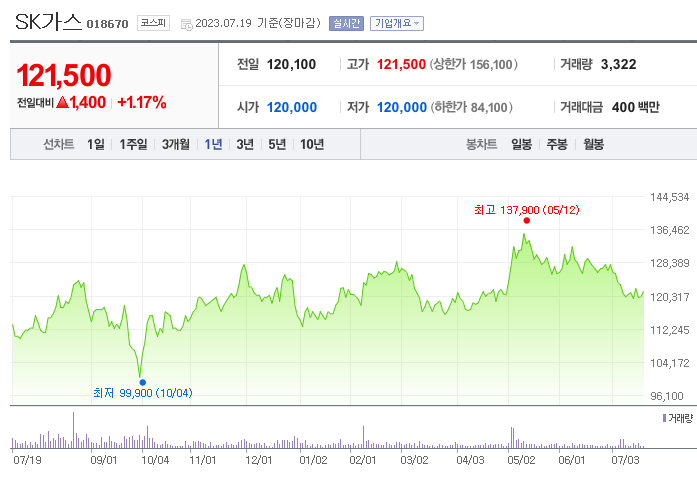Click the 2023.07.19 기준(장마감) date text
The width and height of the screenshot is (697, 478).
[258, 23]
